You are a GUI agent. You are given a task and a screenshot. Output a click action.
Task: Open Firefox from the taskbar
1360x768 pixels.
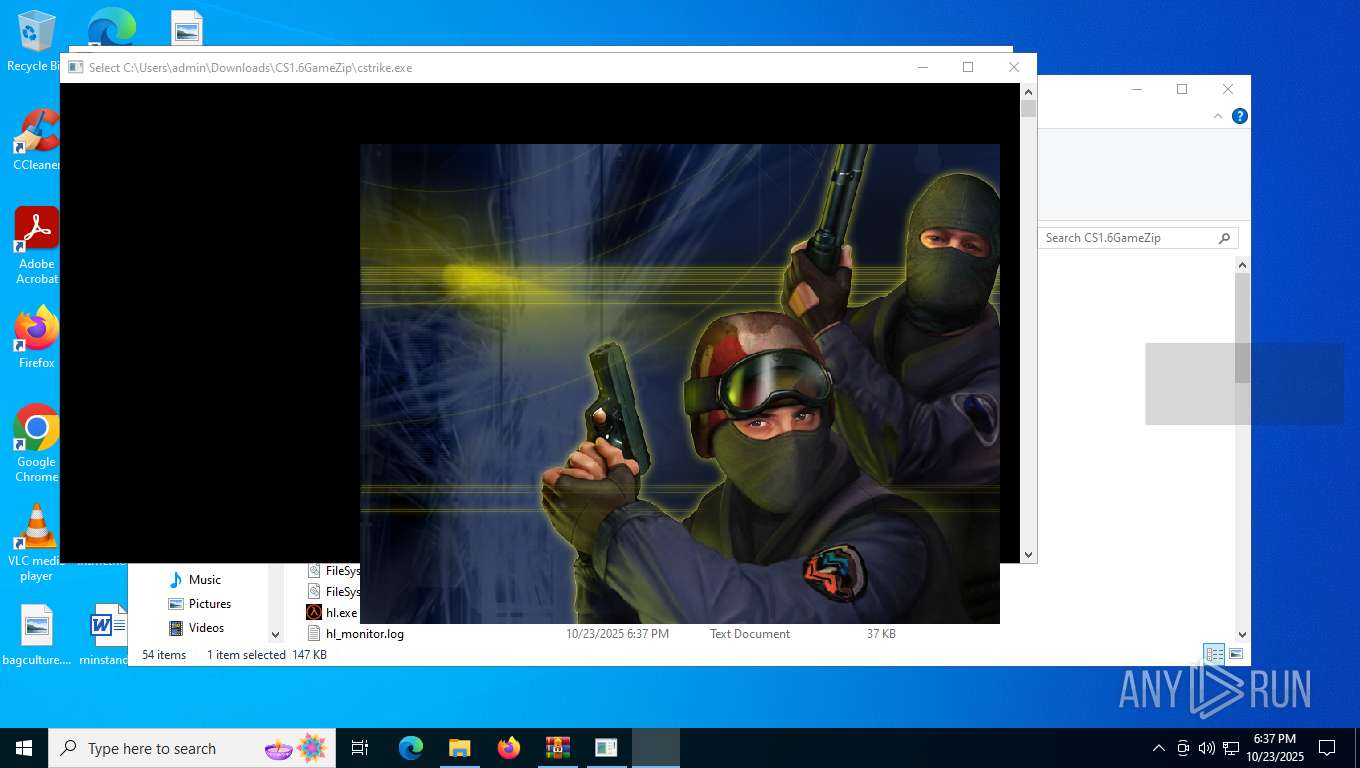point(509,748)
